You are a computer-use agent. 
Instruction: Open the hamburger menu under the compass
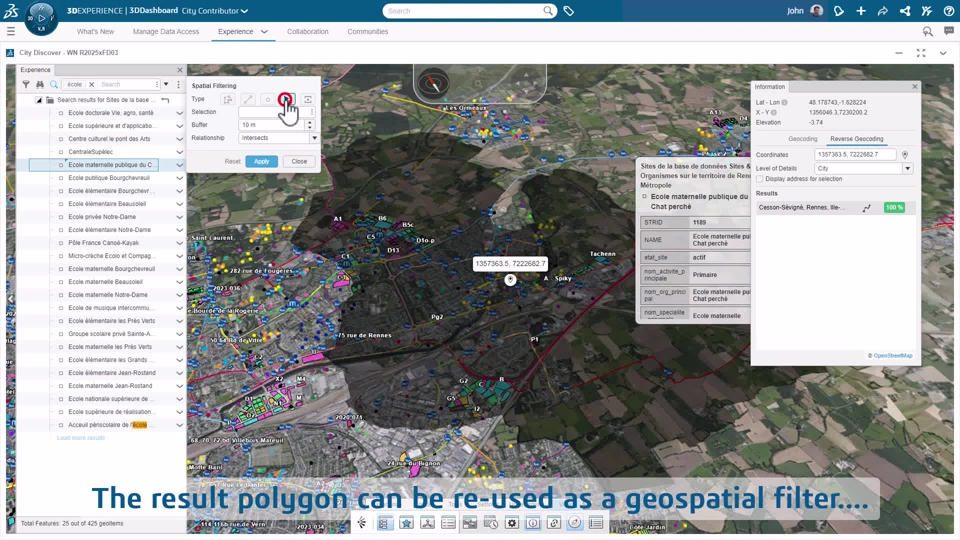click(x=11, y=31)
